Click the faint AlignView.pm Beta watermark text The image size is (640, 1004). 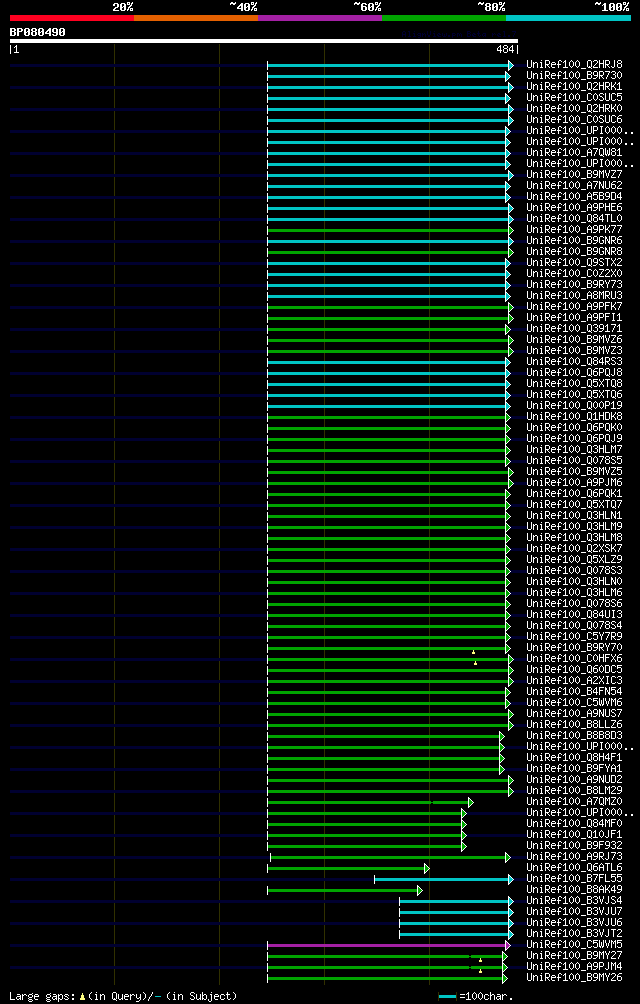tap(458, 34)
